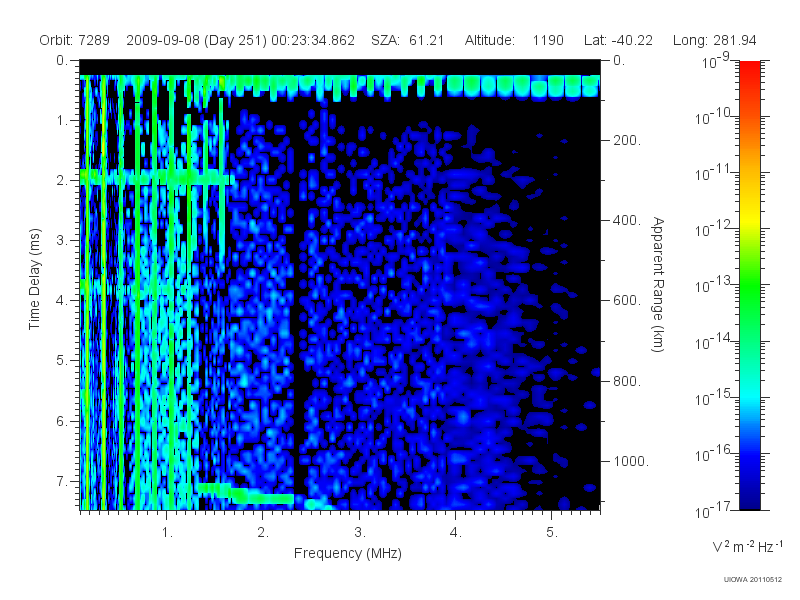Click the 'Orbit: 7289' header text

click(x=74, y=40)
